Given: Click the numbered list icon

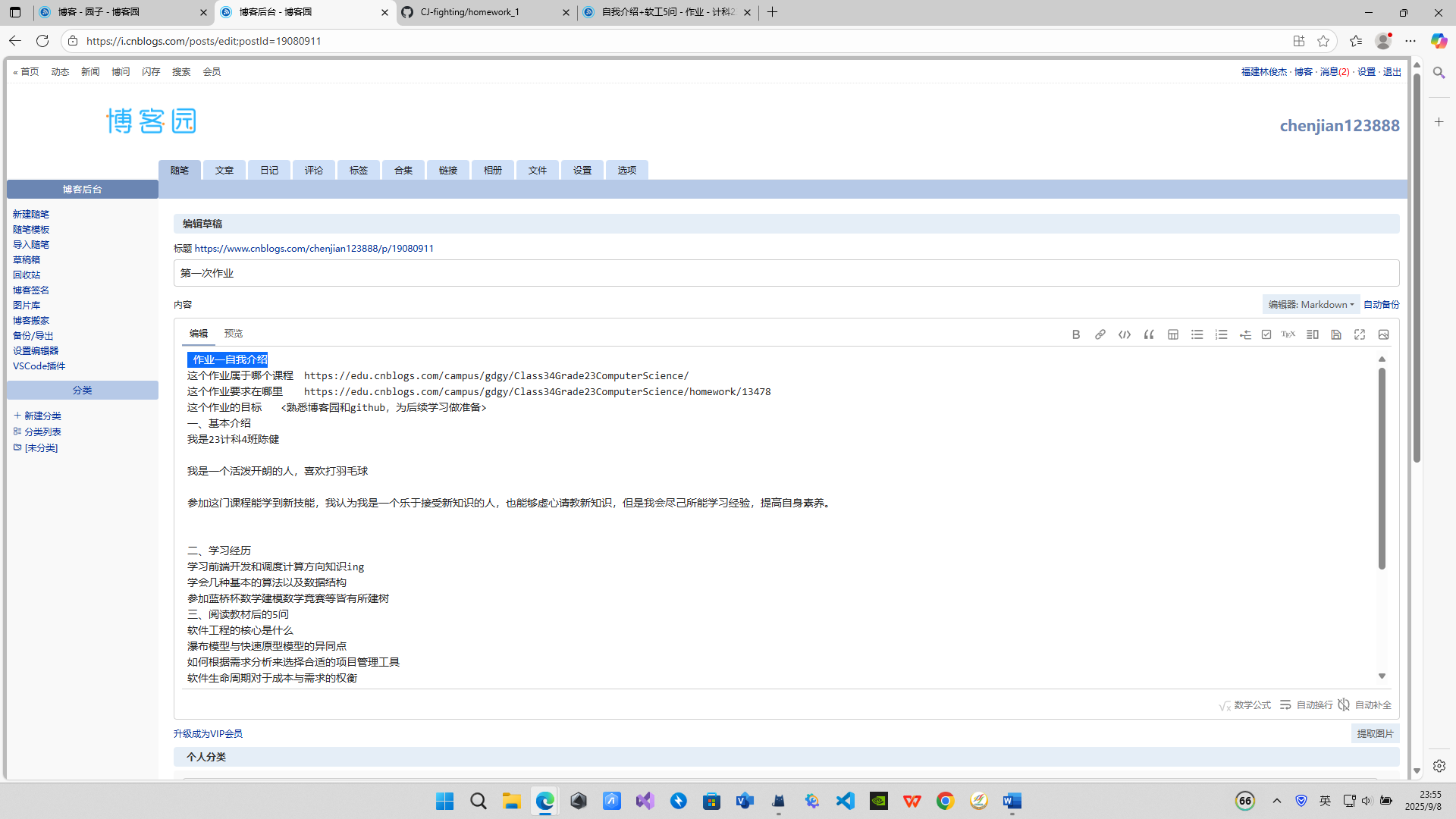Looking at the screenshot, I should (x=1221, y=334).
